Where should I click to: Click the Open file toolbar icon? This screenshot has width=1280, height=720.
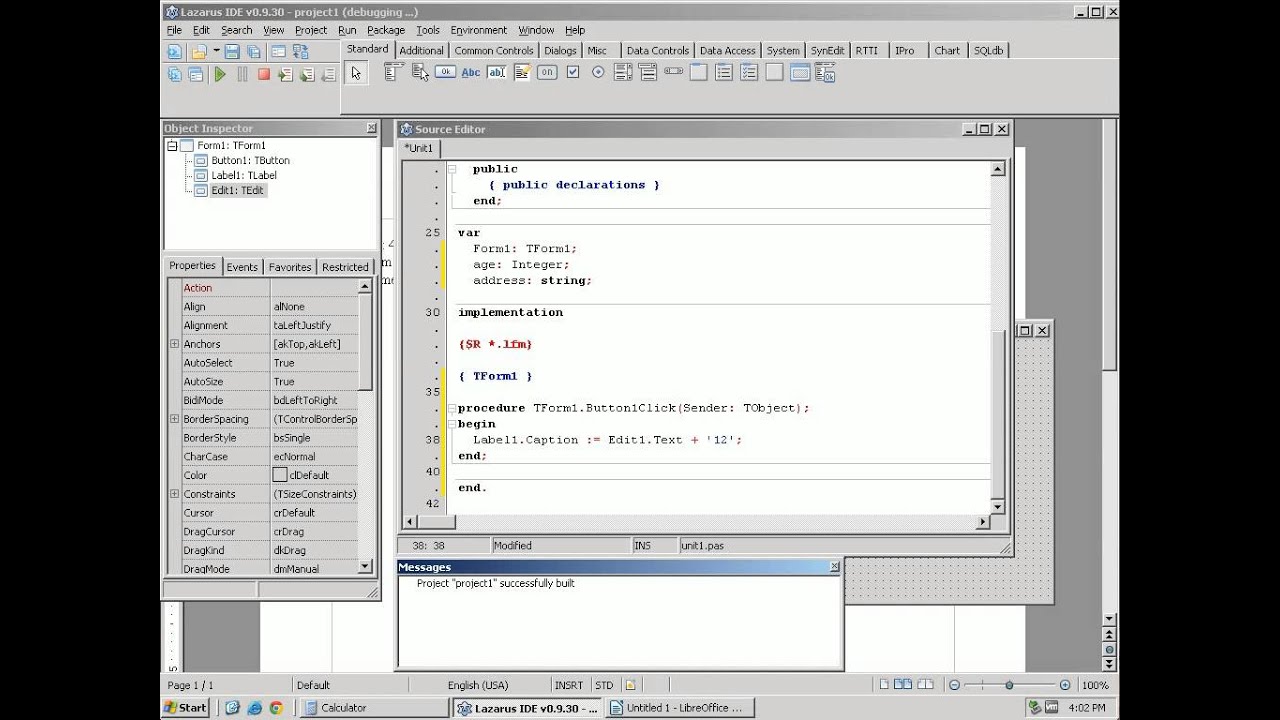tap(199, 52)
